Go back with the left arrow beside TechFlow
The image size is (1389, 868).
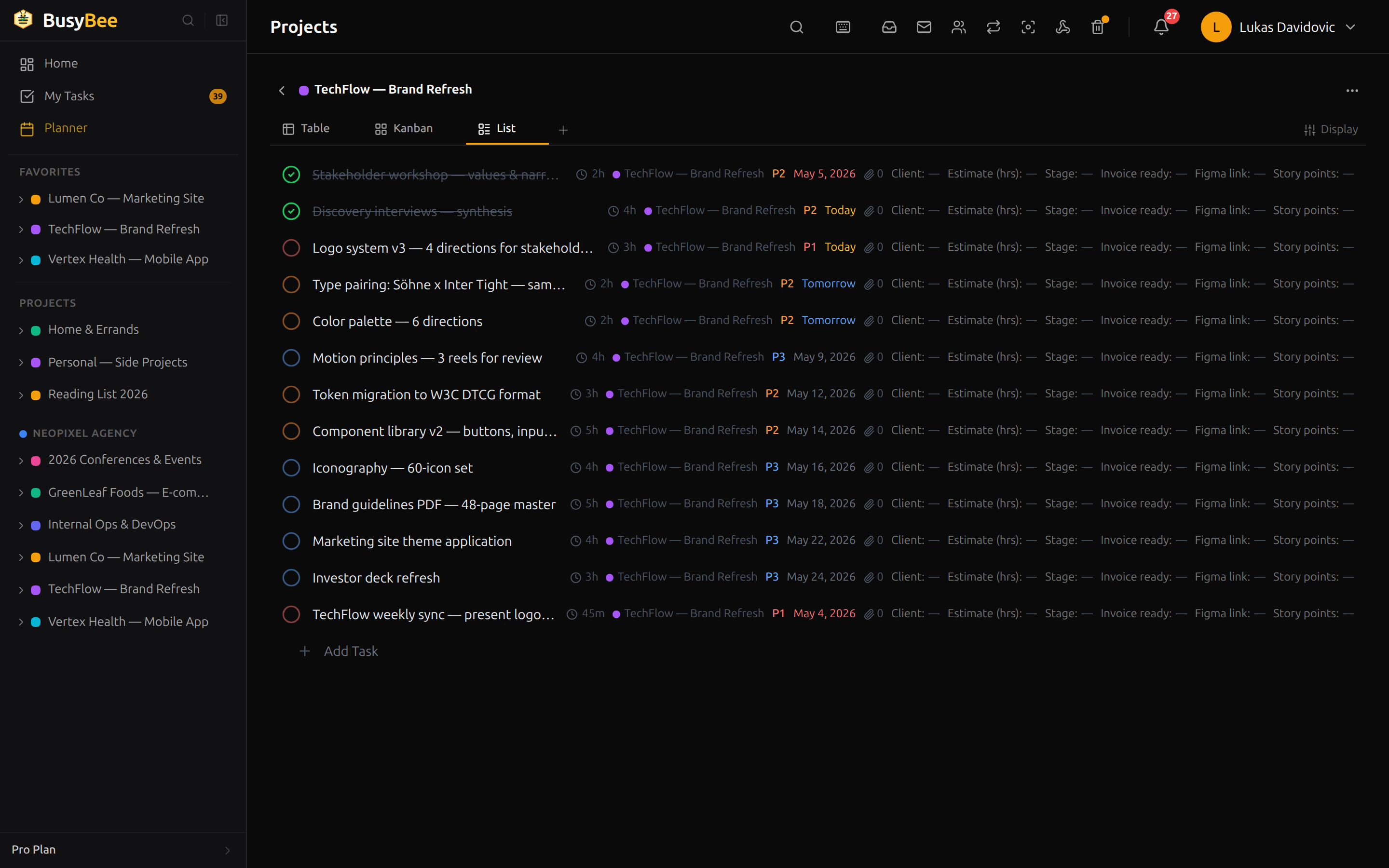[x=282, y=91]
